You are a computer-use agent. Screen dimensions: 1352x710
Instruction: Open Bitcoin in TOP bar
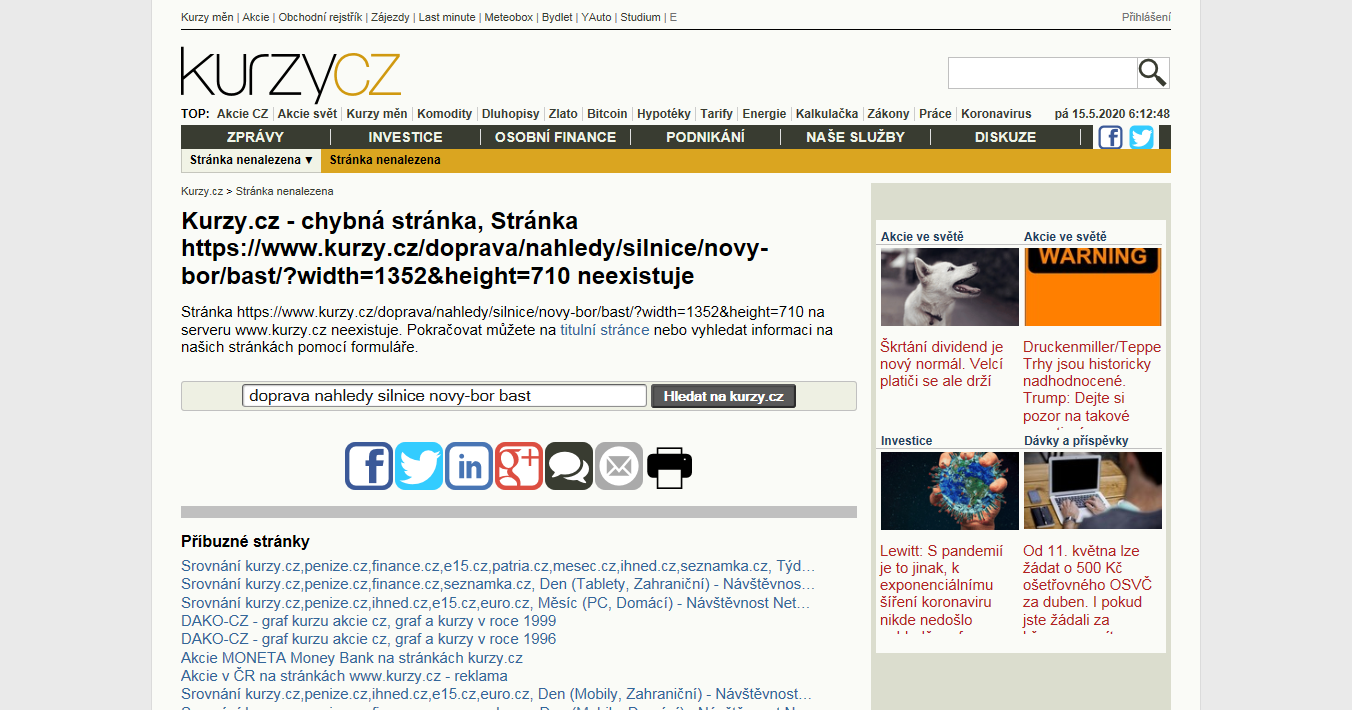click(x=607, y=114)
